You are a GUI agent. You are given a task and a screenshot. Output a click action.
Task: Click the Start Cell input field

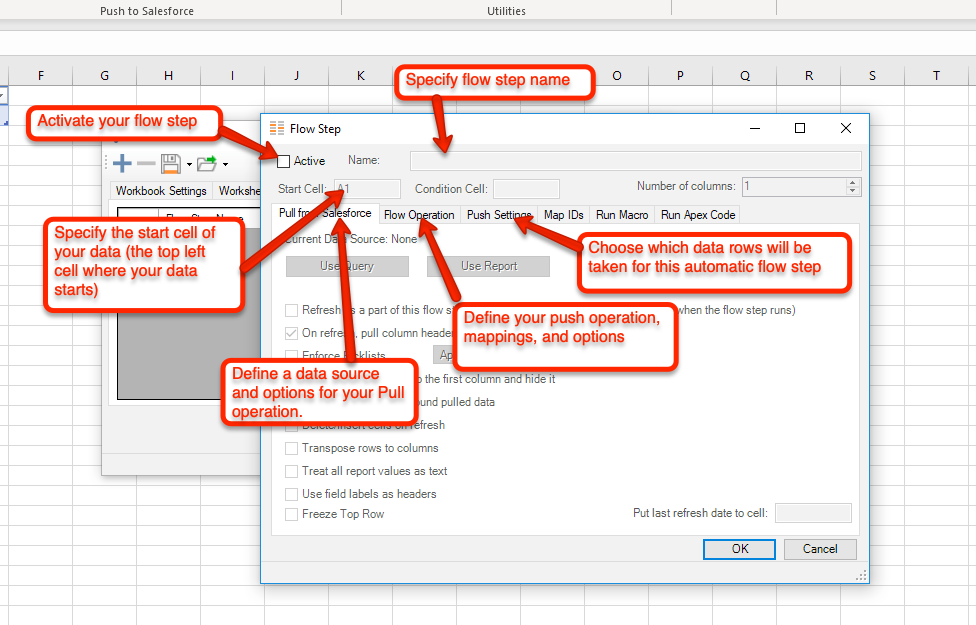pos(367,189)
